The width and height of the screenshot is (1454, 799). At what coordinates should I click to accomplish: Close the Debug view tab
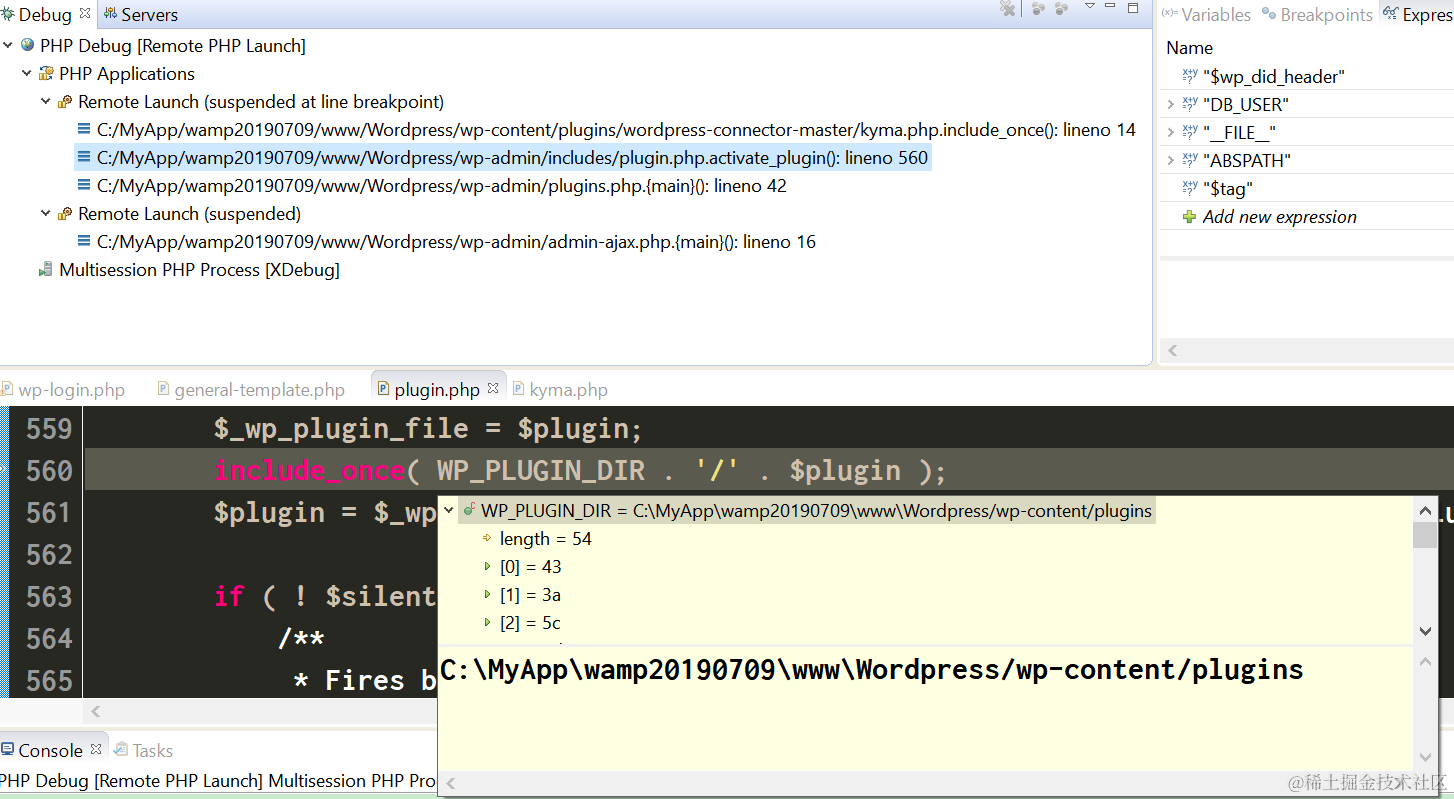[85, 13]
